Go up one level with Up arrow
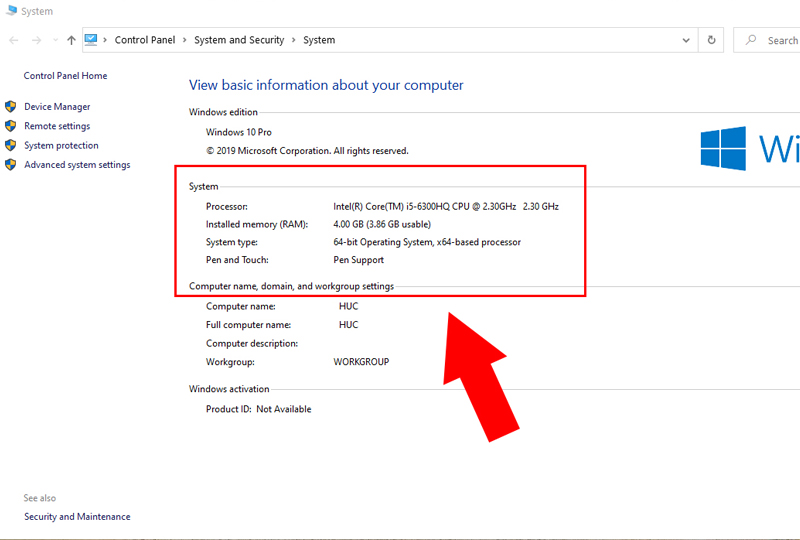This screenshot has height=540, width=800. click(x=71, y=40)
